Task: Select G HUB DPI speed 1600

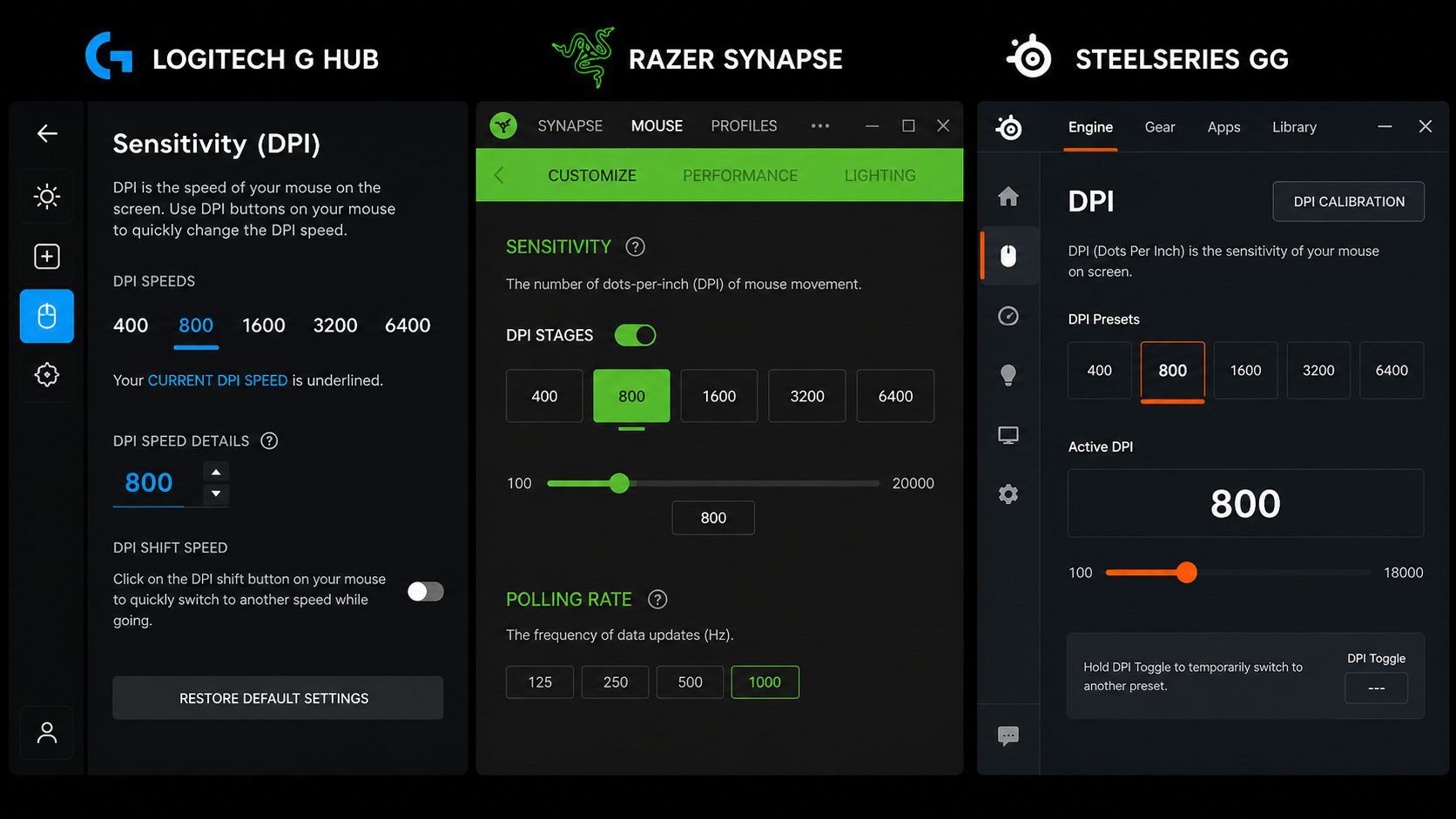Action: [264, 326]
